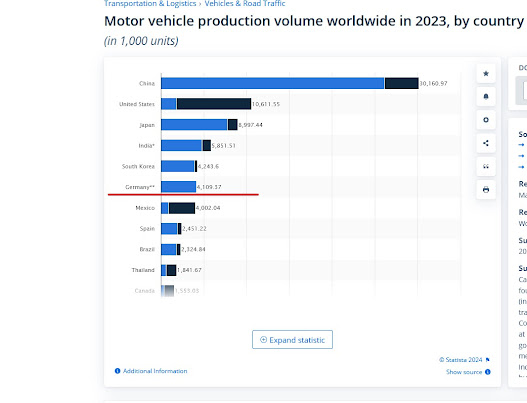Click Germany's blue bar
The height and width of the screenshot is (403, 527).
coord(178,187)
